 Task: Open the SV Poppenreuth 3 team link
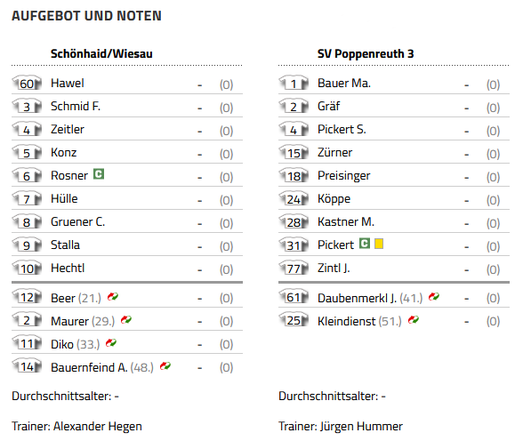point(365,54)
